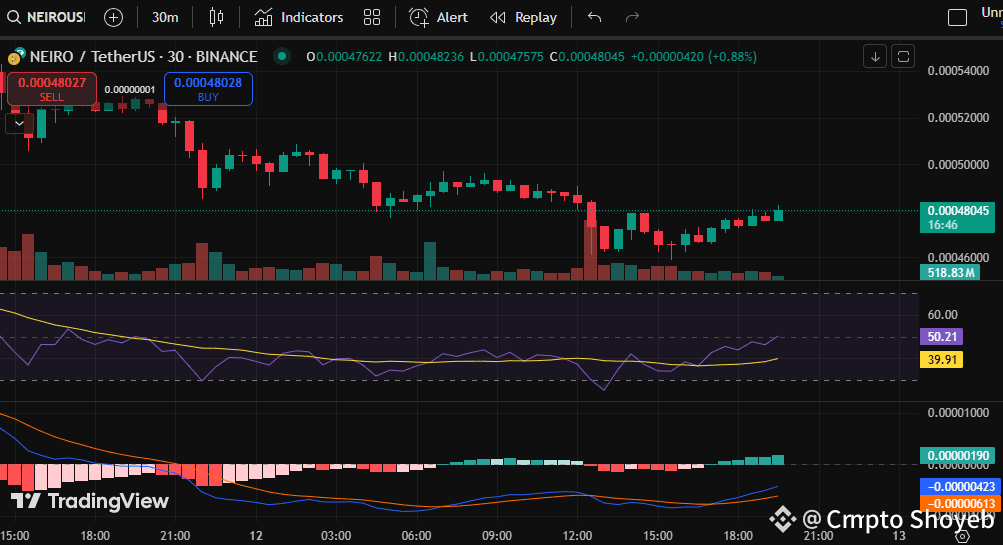Screen dimensions: 1003x545
Task: Open the 30m timeframe selector
Action: point(164,17)
